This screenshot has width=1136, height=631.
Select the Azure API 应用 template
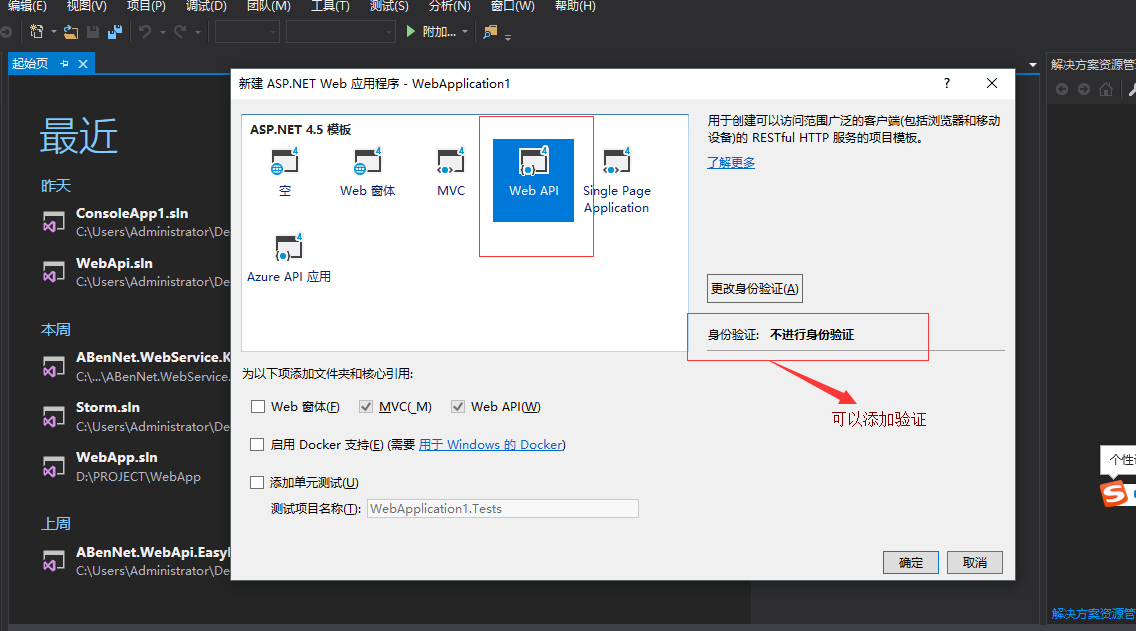[x=288, y=259]
